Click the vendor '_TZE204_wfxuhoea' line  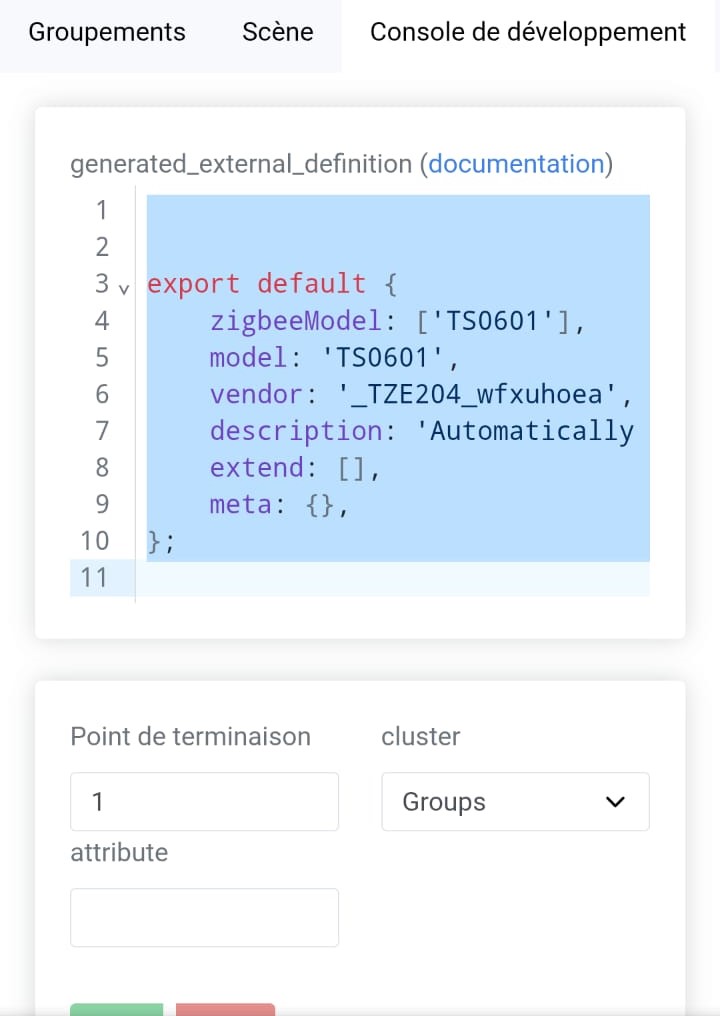[421, 394]
